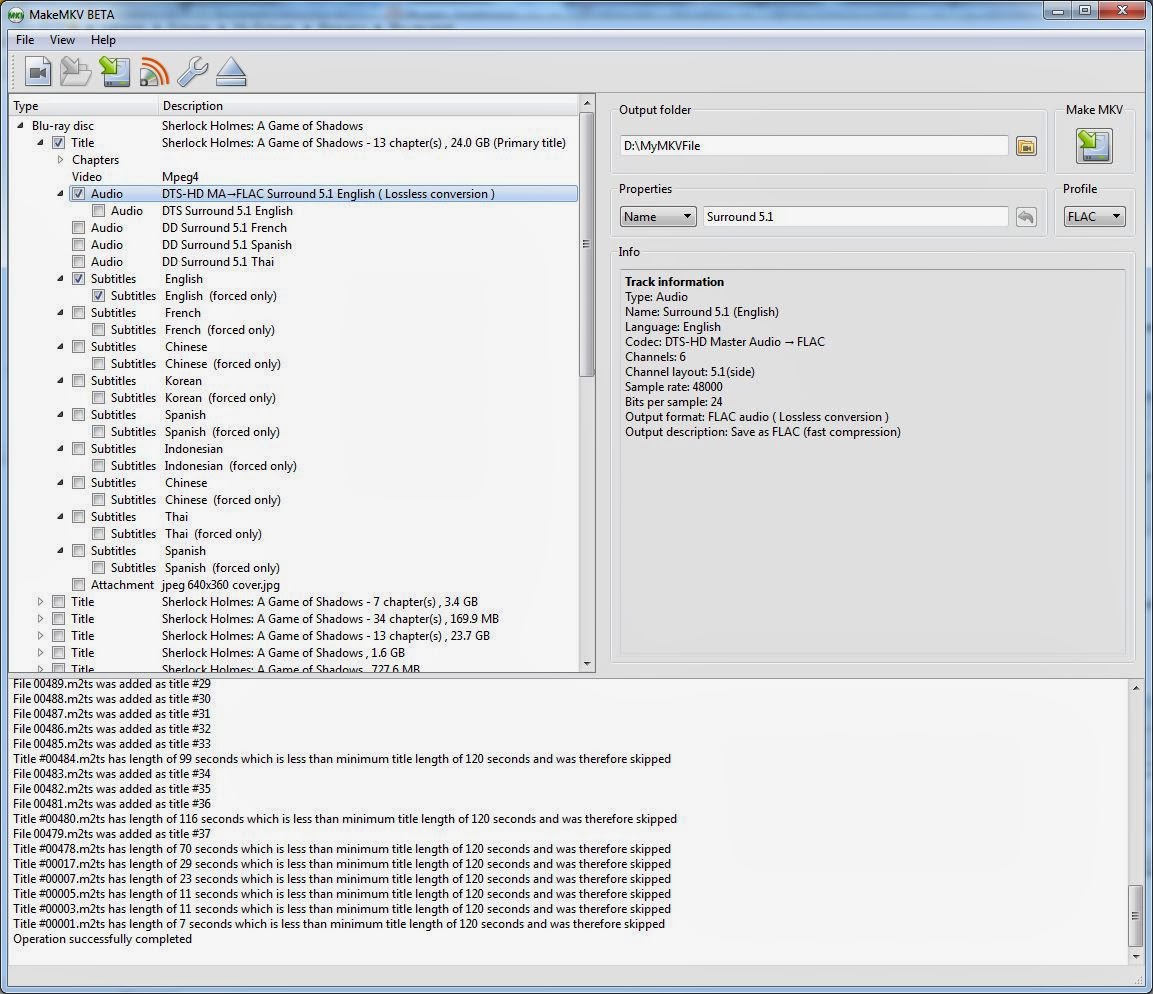Check the Korean subtitles checkbox
This screenshot has height=994, width=1153.
[79, 381]
